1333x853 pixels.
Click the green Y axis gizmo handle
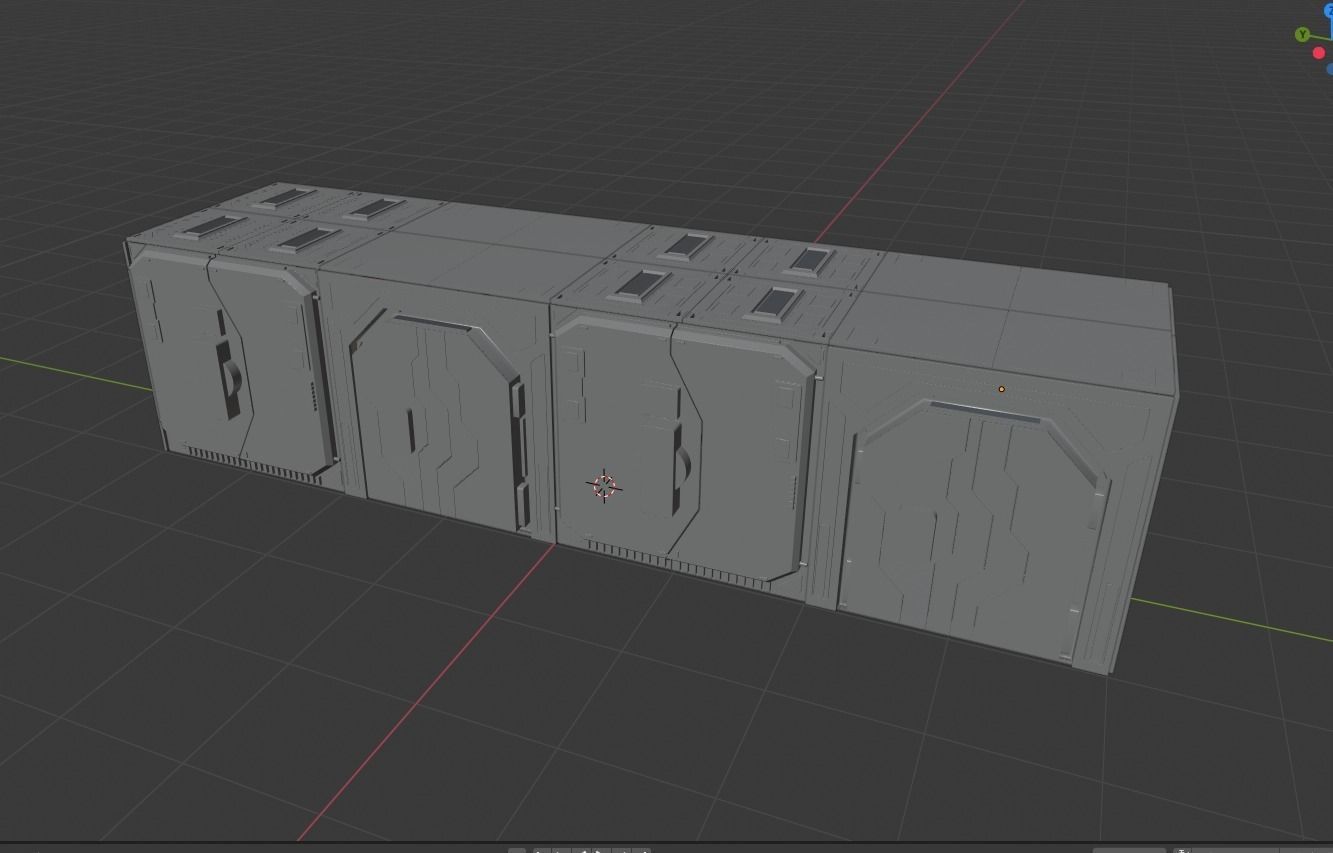pyautogui.click(x=1302, y=35)
